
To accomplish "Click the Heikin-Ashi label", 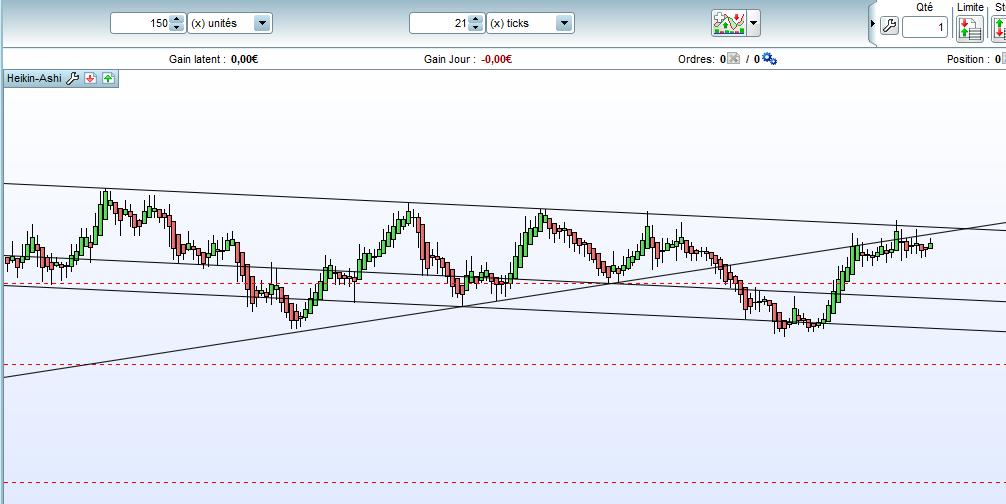I will 35,78.
